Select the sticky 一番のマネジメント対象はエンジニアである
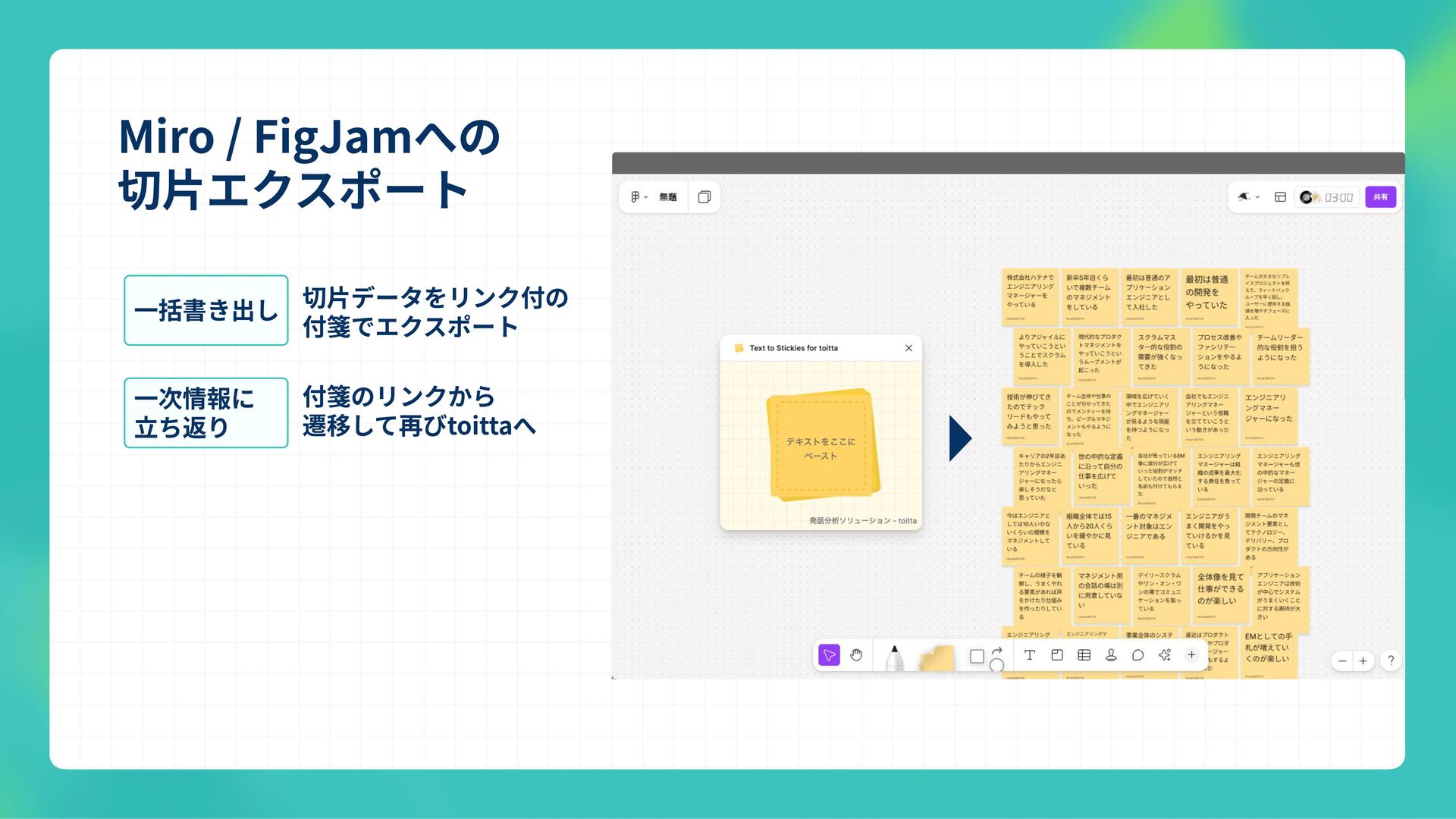 coord(1150,535)
